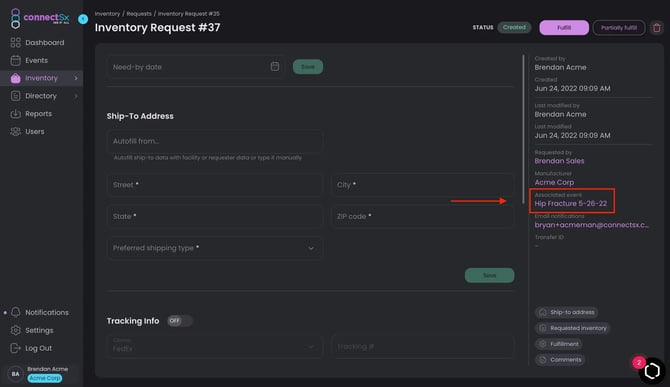Jump to Fulfillment section

[x=558, y=344]
